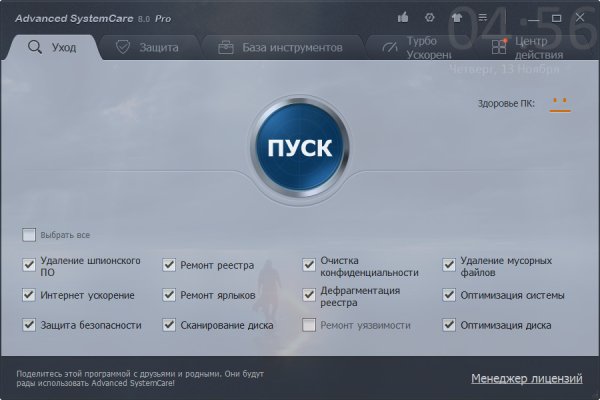This screenshot has width=600, height=400.
Task: Uncheck Оптимизация диска
Action: (449, 325)
